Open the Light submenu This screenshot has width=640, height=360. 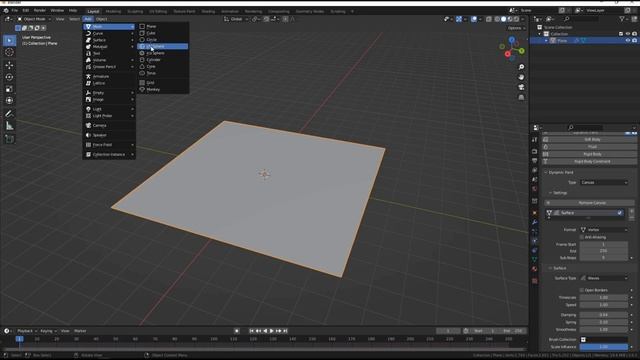point(109,109)
